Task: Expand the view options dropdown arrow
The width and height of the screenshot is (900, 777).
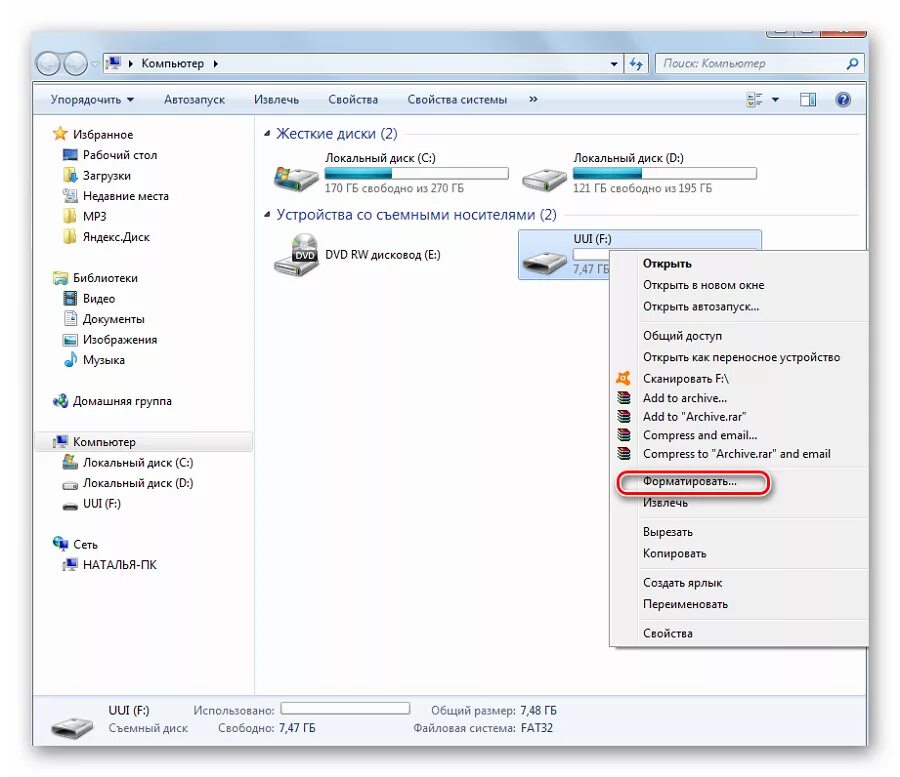Action: click(775, 100)
